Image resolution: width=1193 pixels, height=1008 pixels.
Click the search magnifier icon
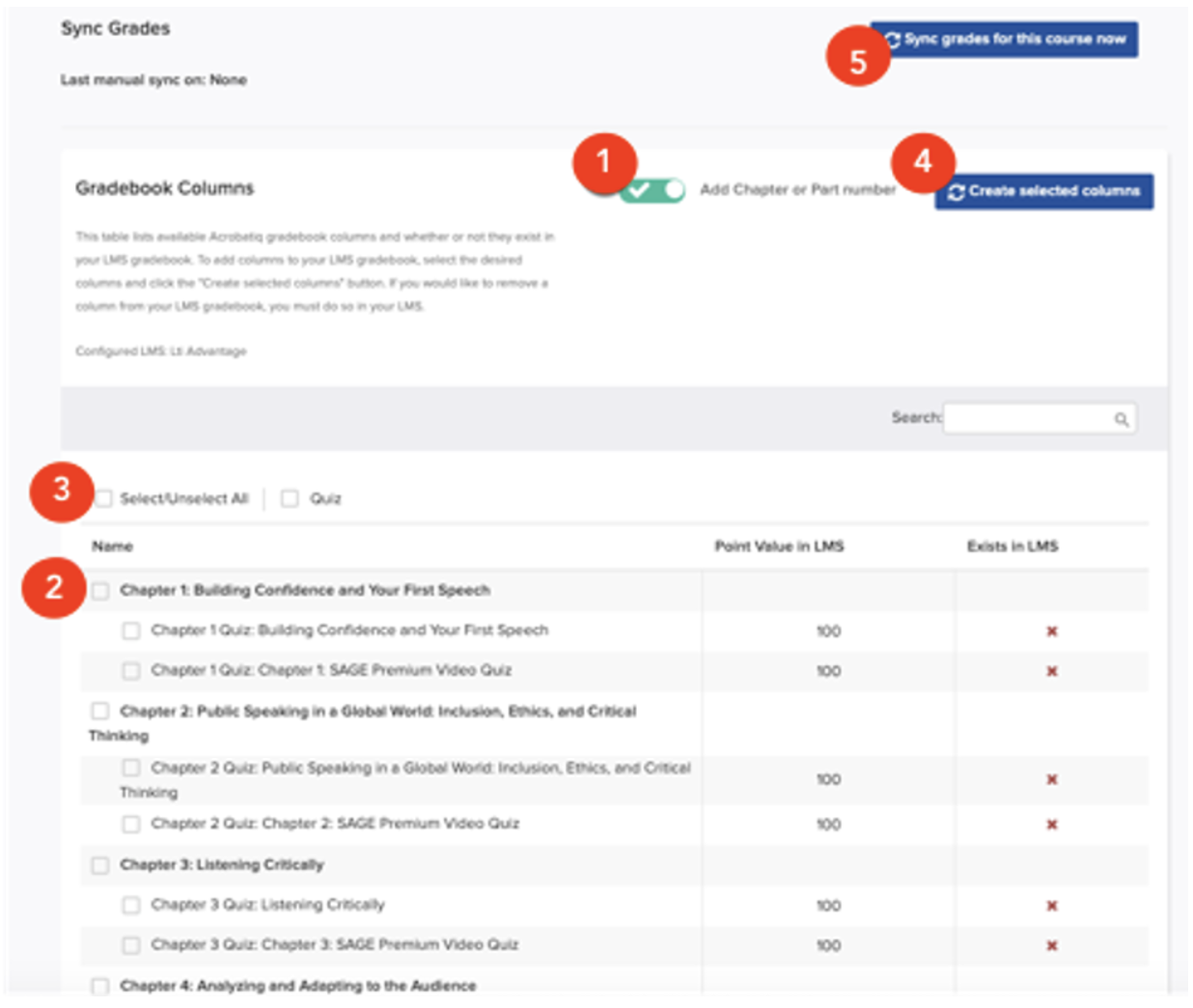tap(1121, 419)
